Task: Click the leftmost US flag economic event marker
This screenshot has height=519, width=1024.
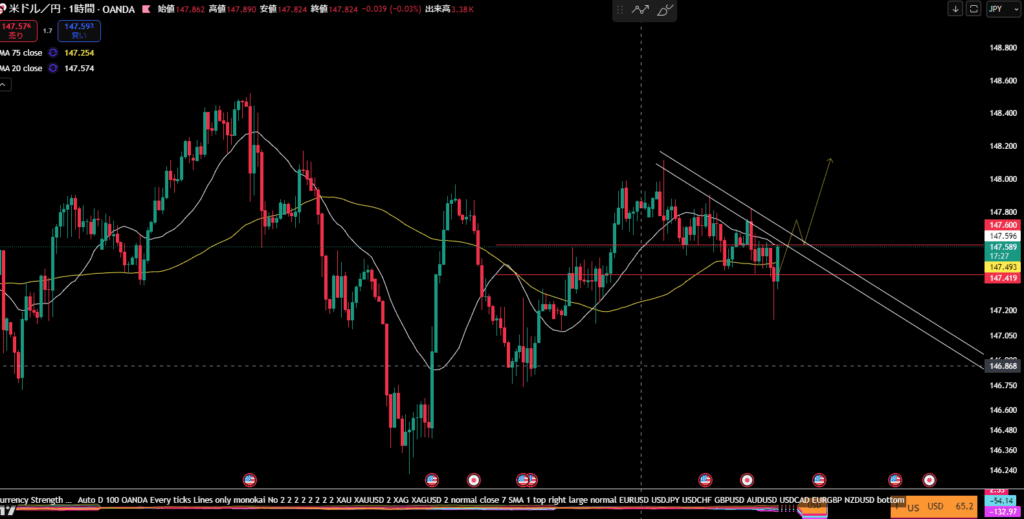Action: coord(249,480)
